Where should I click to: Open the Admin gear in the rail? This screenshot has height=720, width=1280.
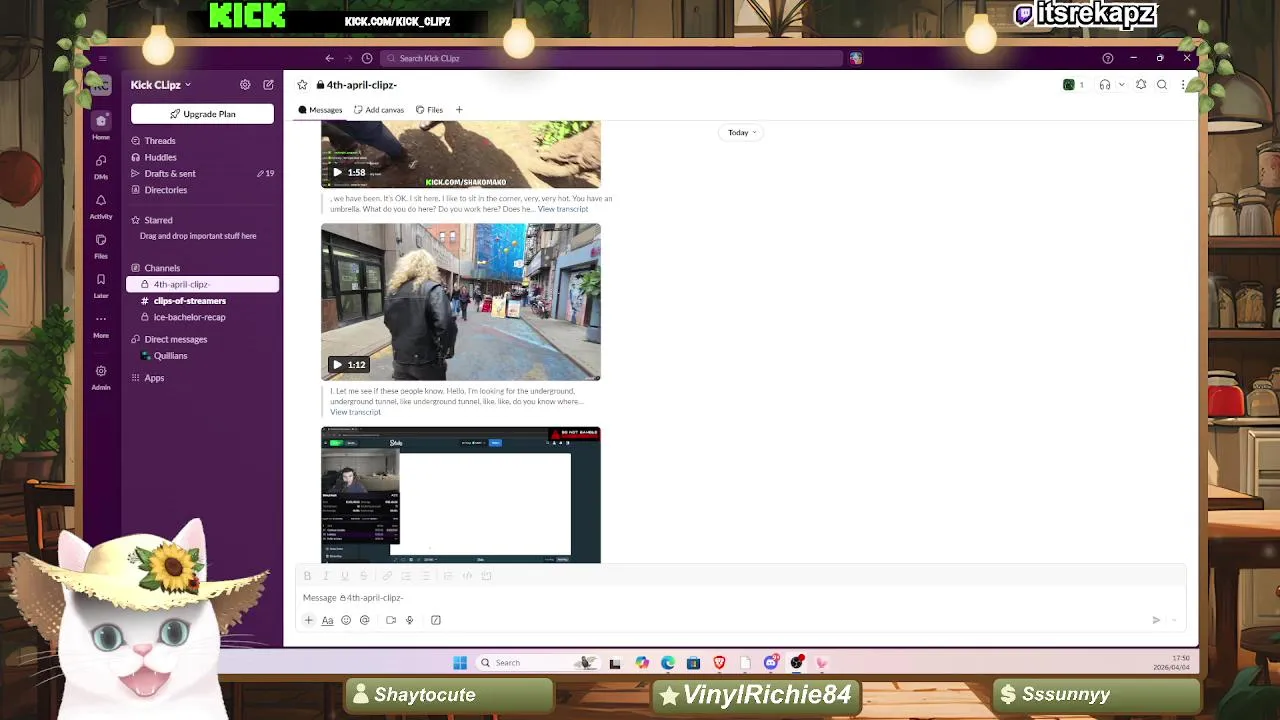pos(101,377)
